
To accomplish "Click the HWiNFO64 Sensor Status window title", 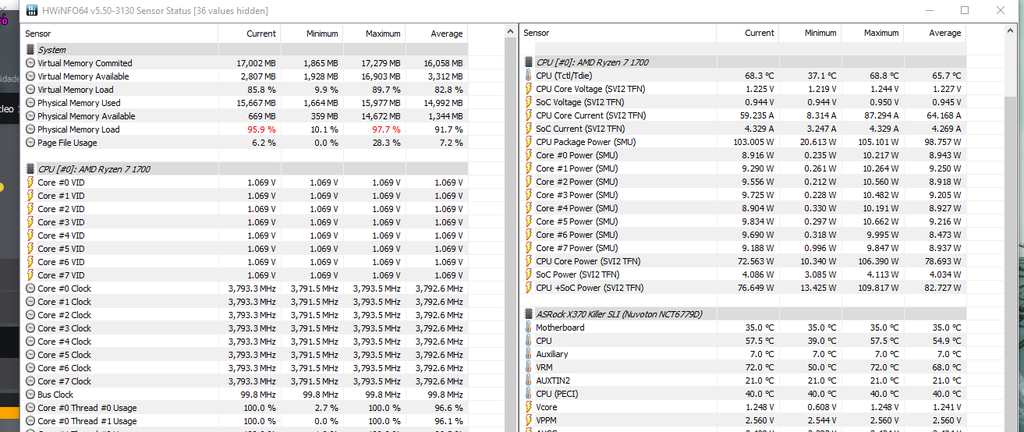I will click(155, 10).
